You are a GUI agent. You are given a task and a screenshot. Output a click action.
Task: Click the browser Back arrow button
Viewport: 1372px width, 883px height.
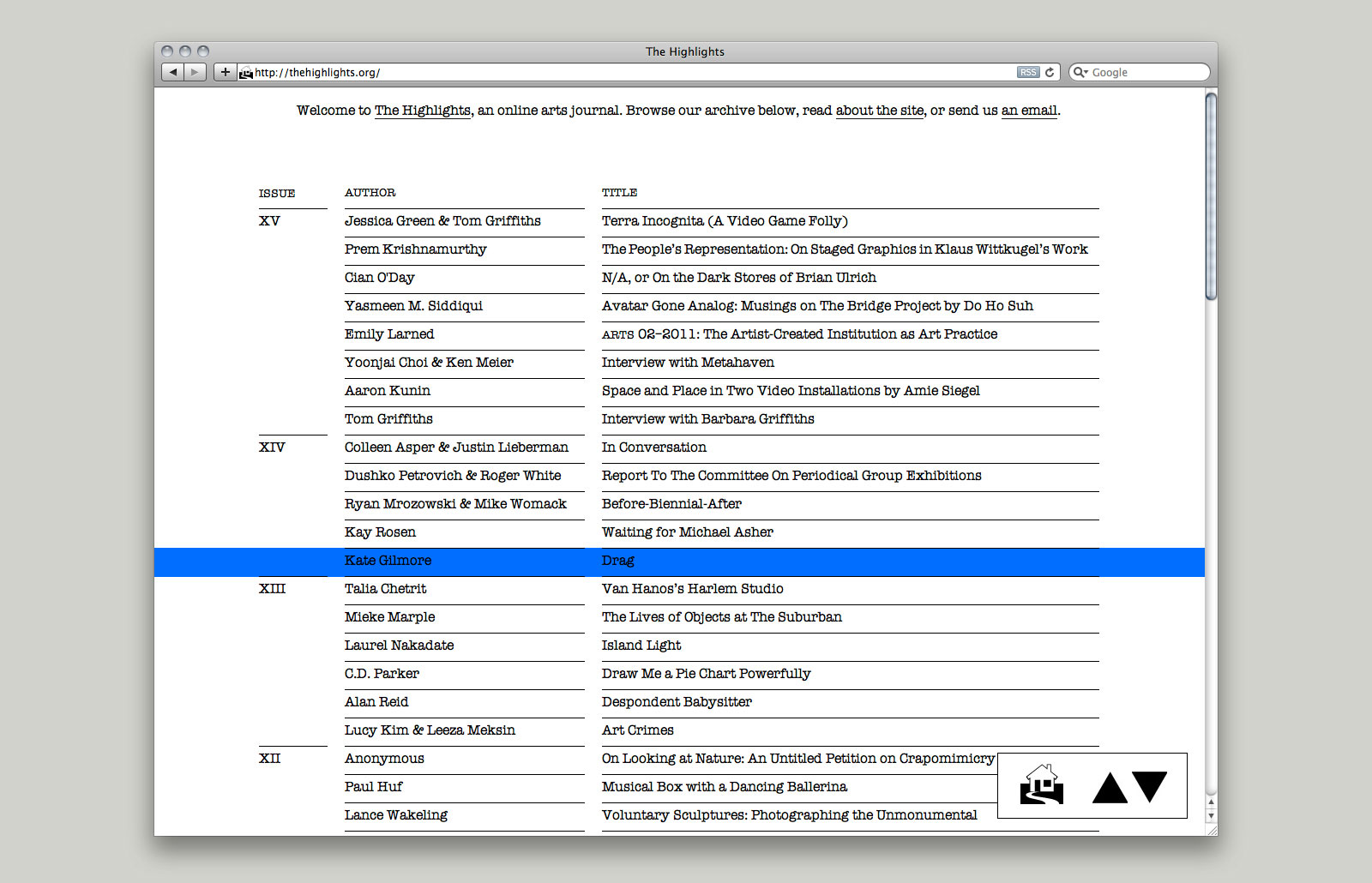[173, 72]
